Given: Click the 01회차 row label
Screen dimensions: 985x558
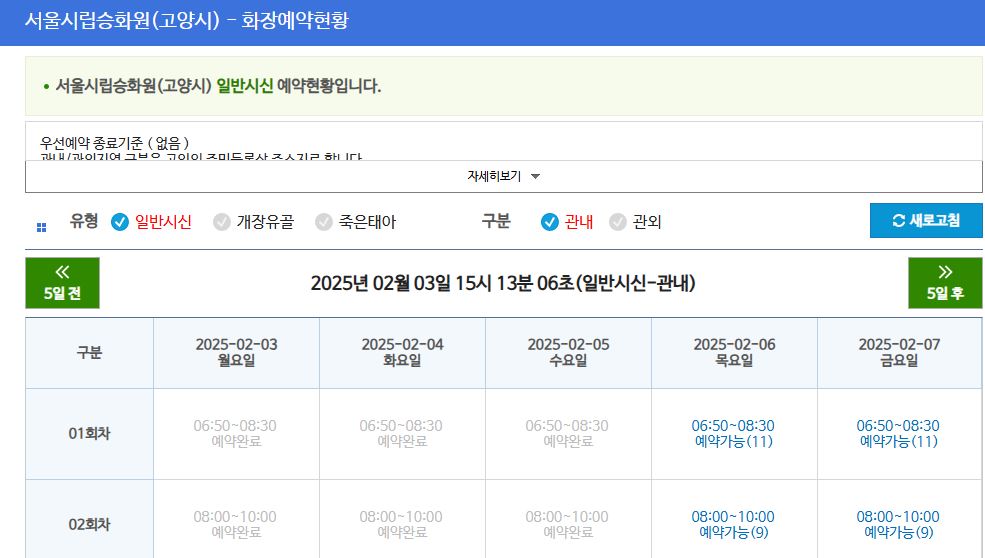Looking at the screenshot, I should click(x=89, y=434).
